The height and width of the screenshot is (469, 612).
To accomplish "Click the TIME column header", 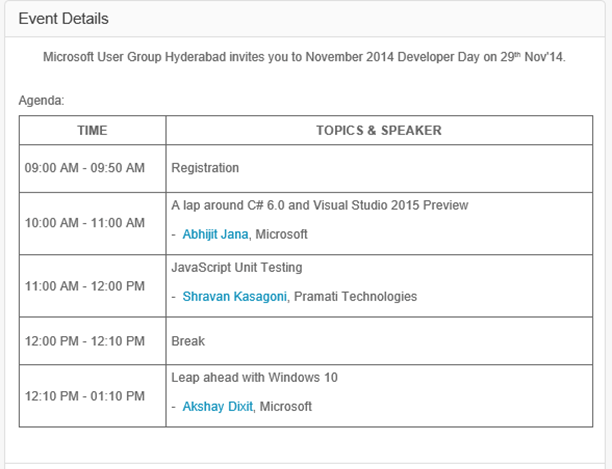I will click(92, 130).
